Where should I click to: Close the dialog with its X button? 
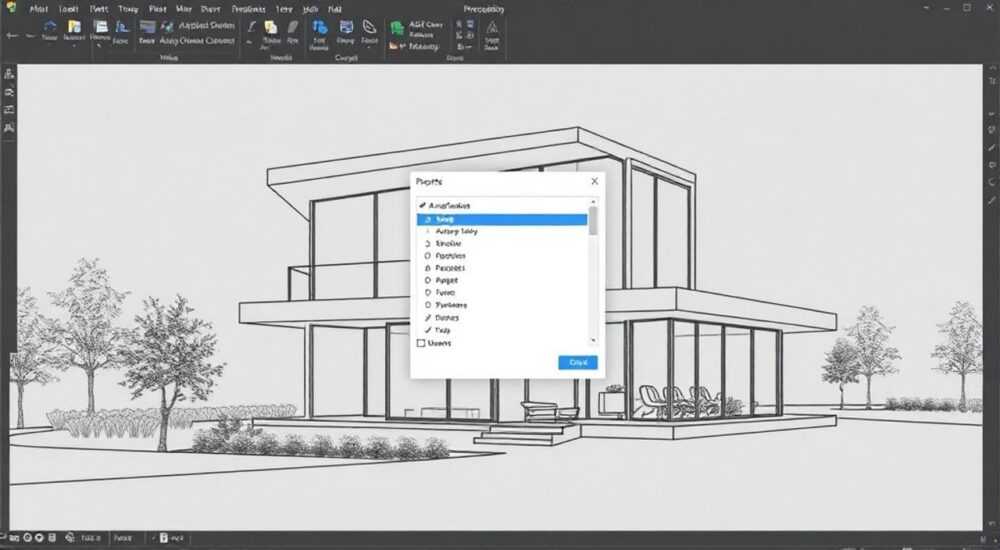point(594,181)
